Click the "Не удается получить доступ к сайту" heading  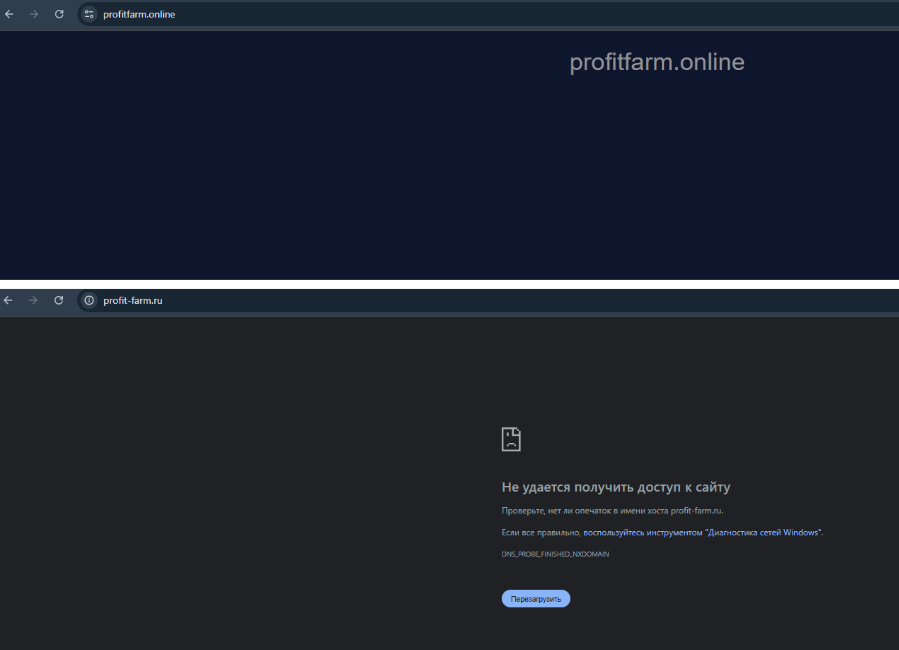[x=616, y=487]
